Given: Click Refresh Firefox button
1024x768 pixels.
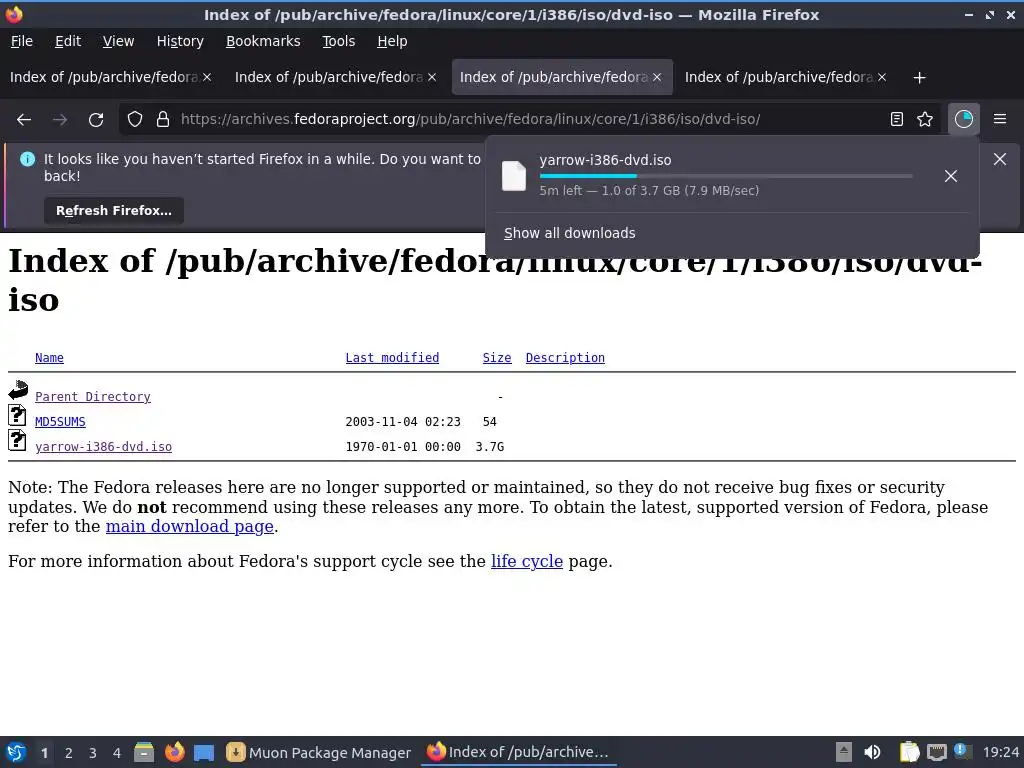Looking at the screenshot, I should click(114, 211).
